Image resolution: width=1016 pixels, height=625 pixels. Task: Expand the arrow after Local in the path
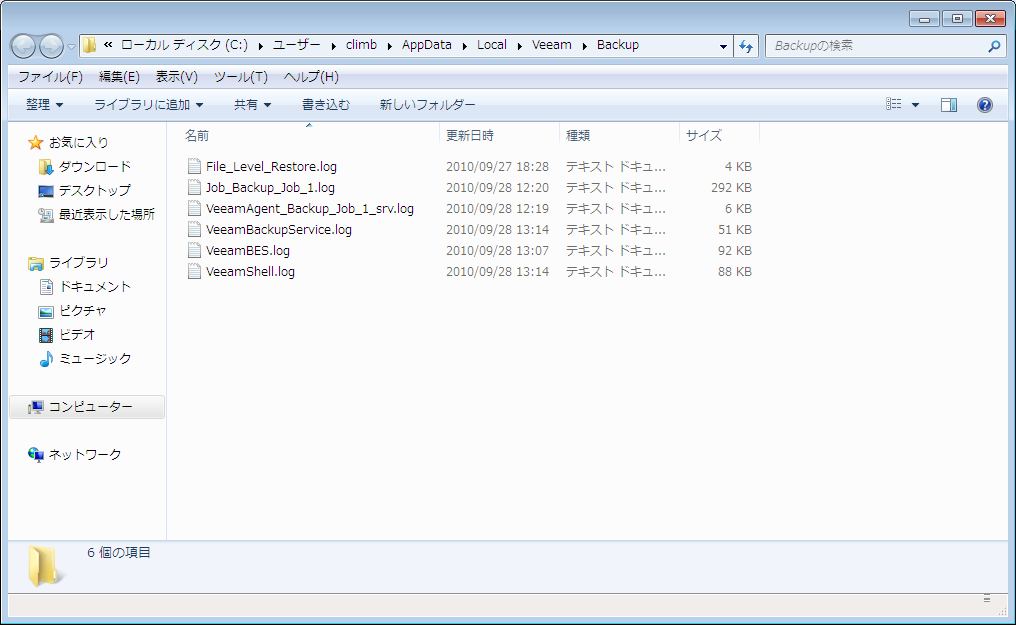pos(520,45)
